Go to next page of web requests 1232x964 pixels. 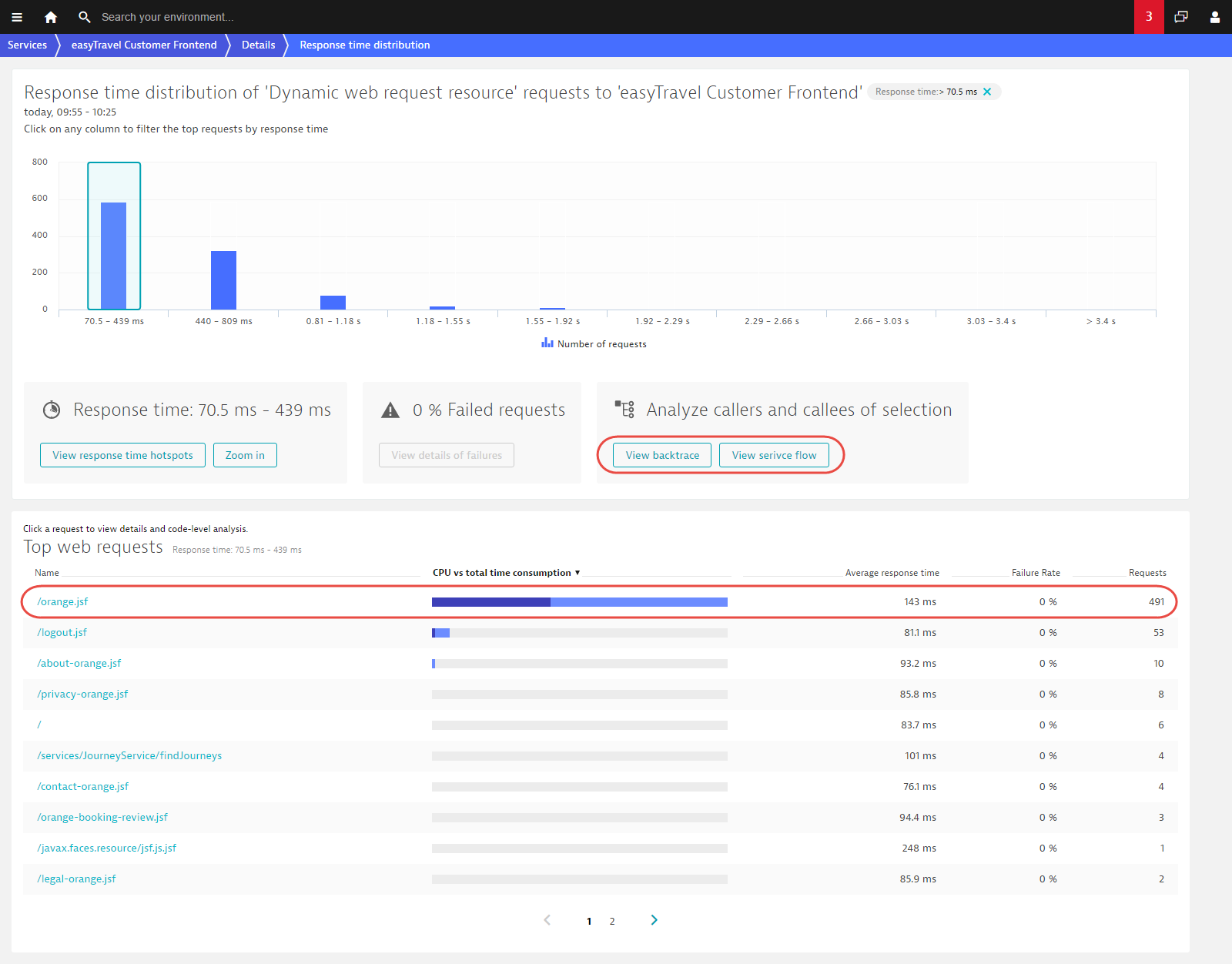tap(654, 920)
